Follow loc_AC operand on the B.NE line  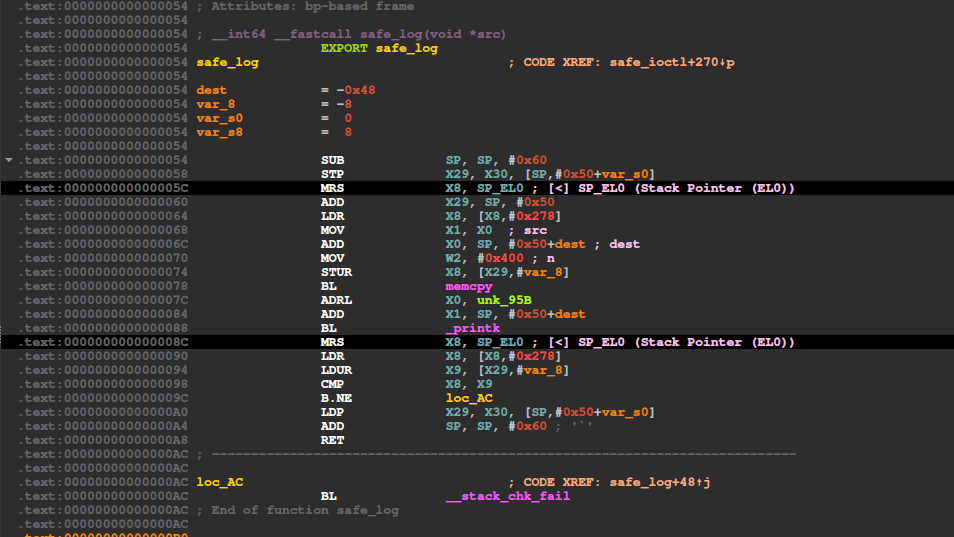(468, 398)
